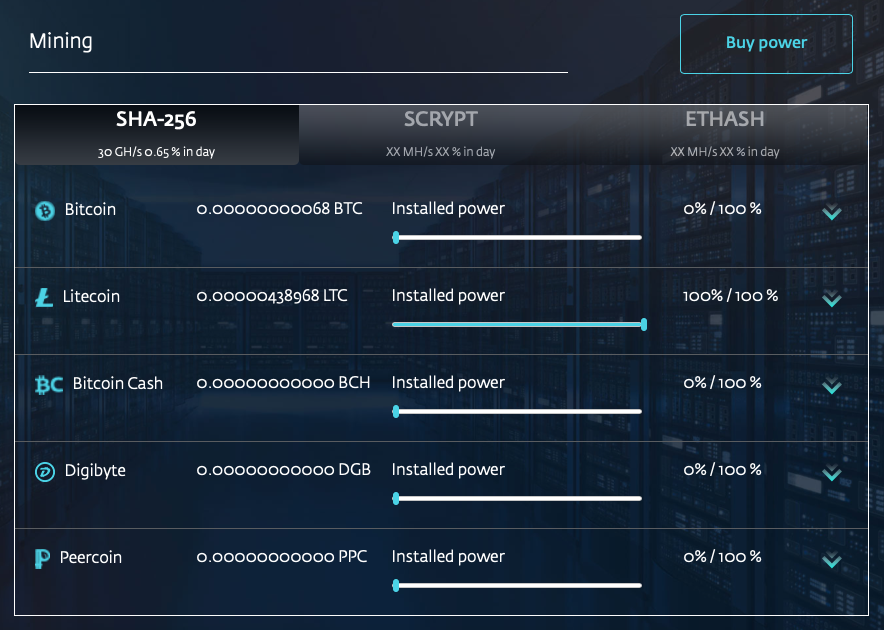Expand the Bitcoin row details
This screenshot has height=630, width=884.
pos(831,213)
